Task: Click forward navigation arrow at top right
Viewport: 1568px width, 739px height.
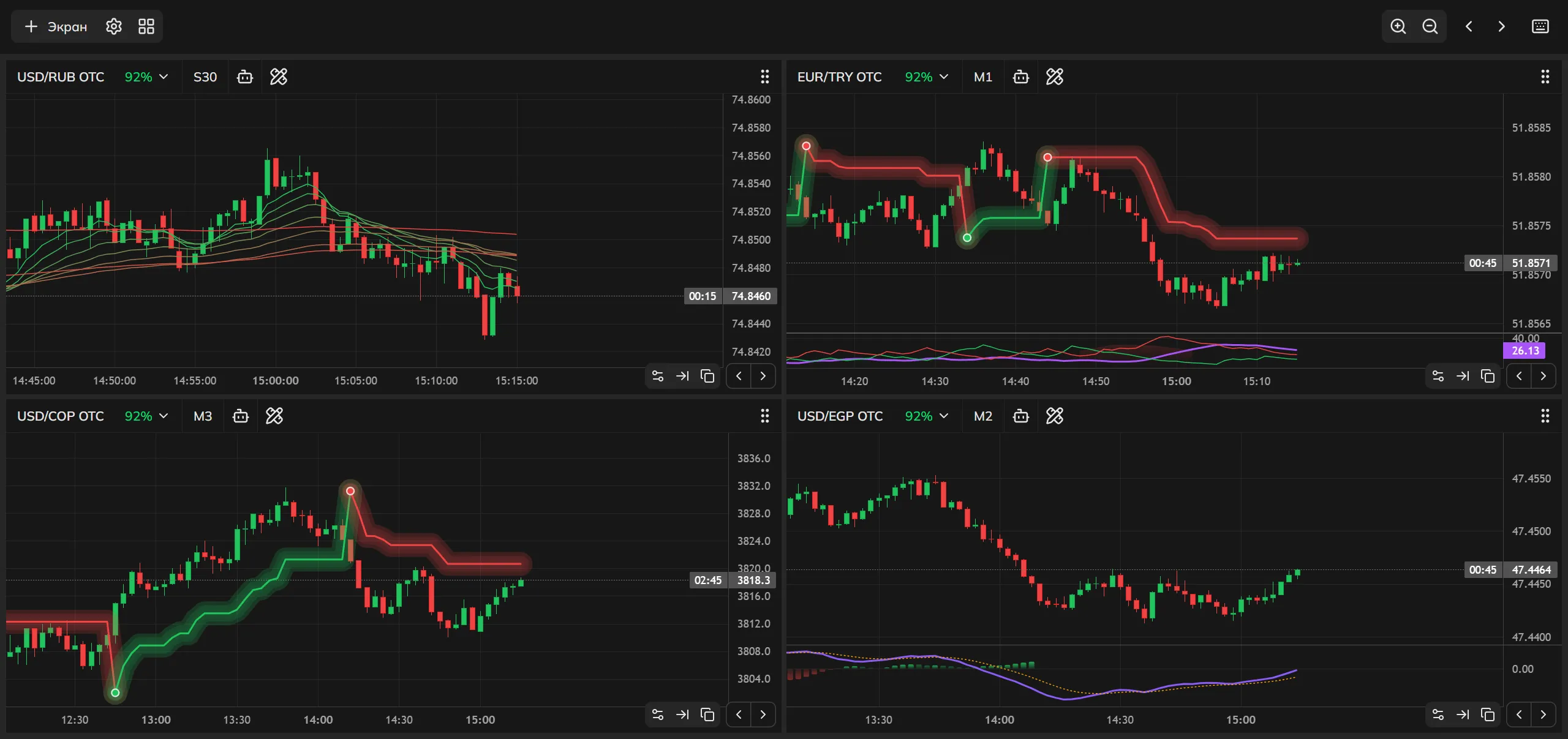Action: point(1501,26)
